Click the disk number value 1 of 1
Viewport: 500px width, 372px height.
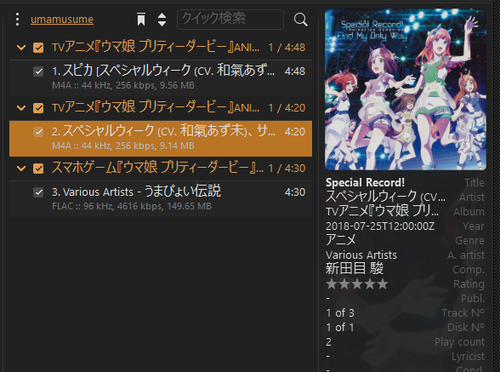(340, 328)
